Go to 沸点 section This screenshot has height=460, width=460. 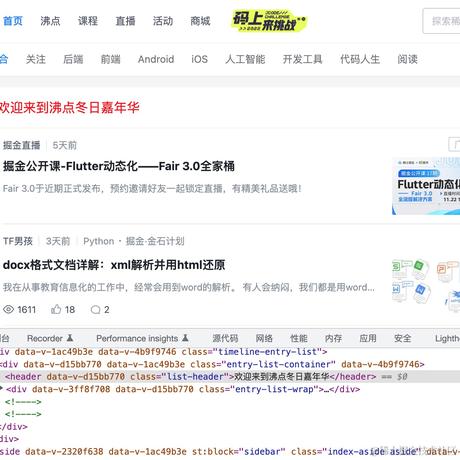[x=50, y=21]
